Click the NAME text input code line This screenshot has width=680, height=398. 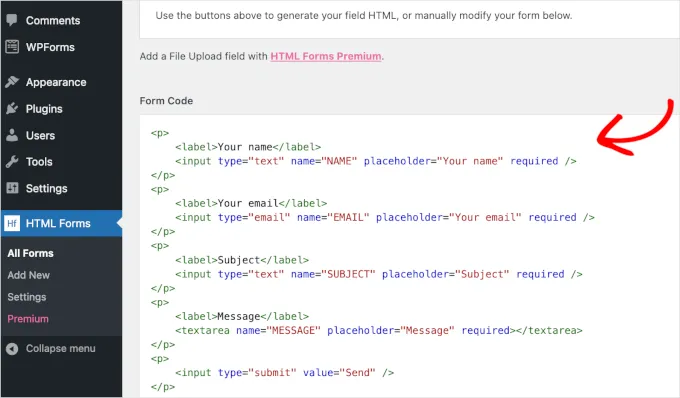point(376,161)
